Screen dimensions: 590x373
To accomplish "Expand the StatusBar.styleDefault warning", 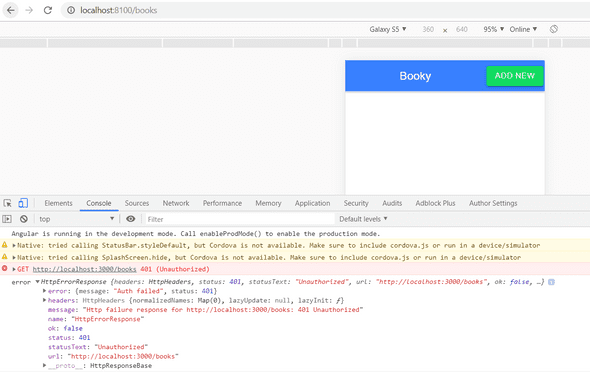I will click(14, 245).
